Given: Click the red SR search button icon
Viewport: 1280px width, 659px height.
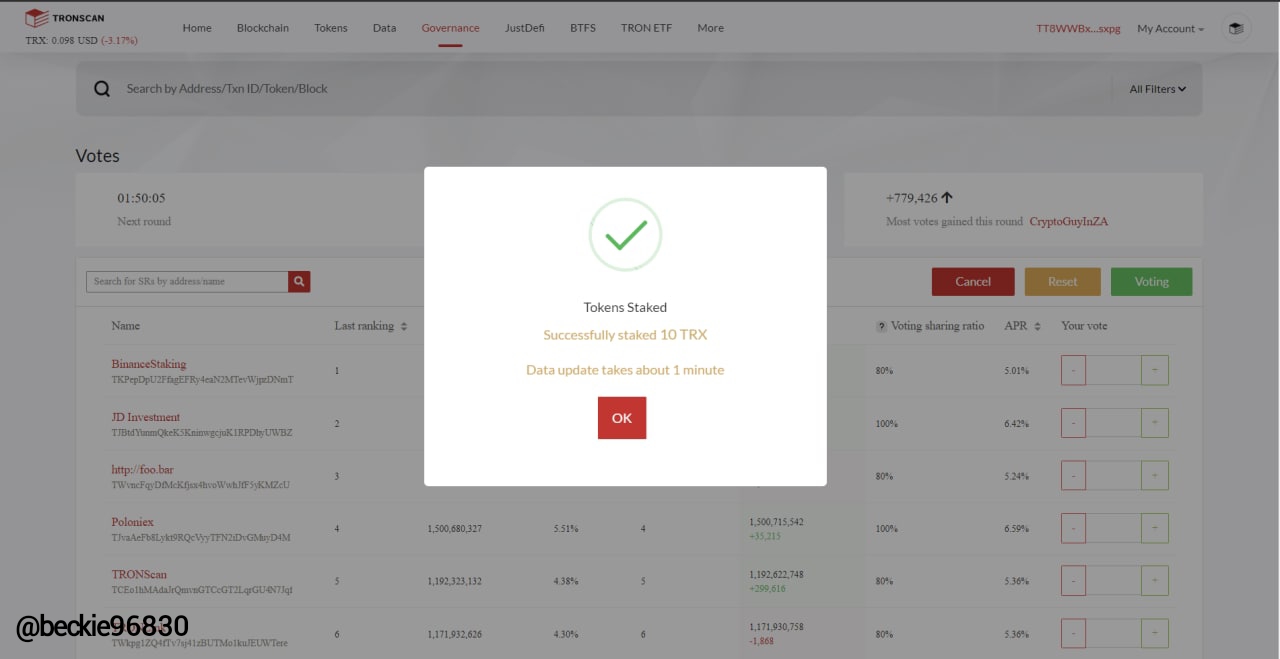Looking at the screenshot, I should [x=299, y=281].
